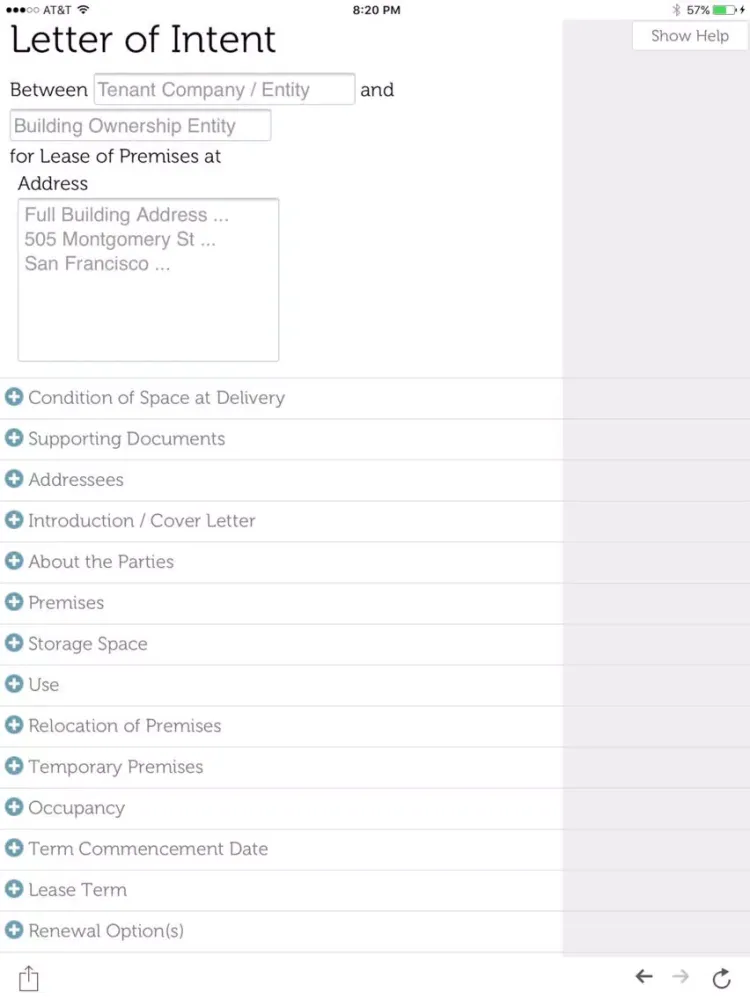The height and width of the screenshot is (1000, 750).
Task: Focus the Tenant Company / Entity field
Action: tap(224, 89)
